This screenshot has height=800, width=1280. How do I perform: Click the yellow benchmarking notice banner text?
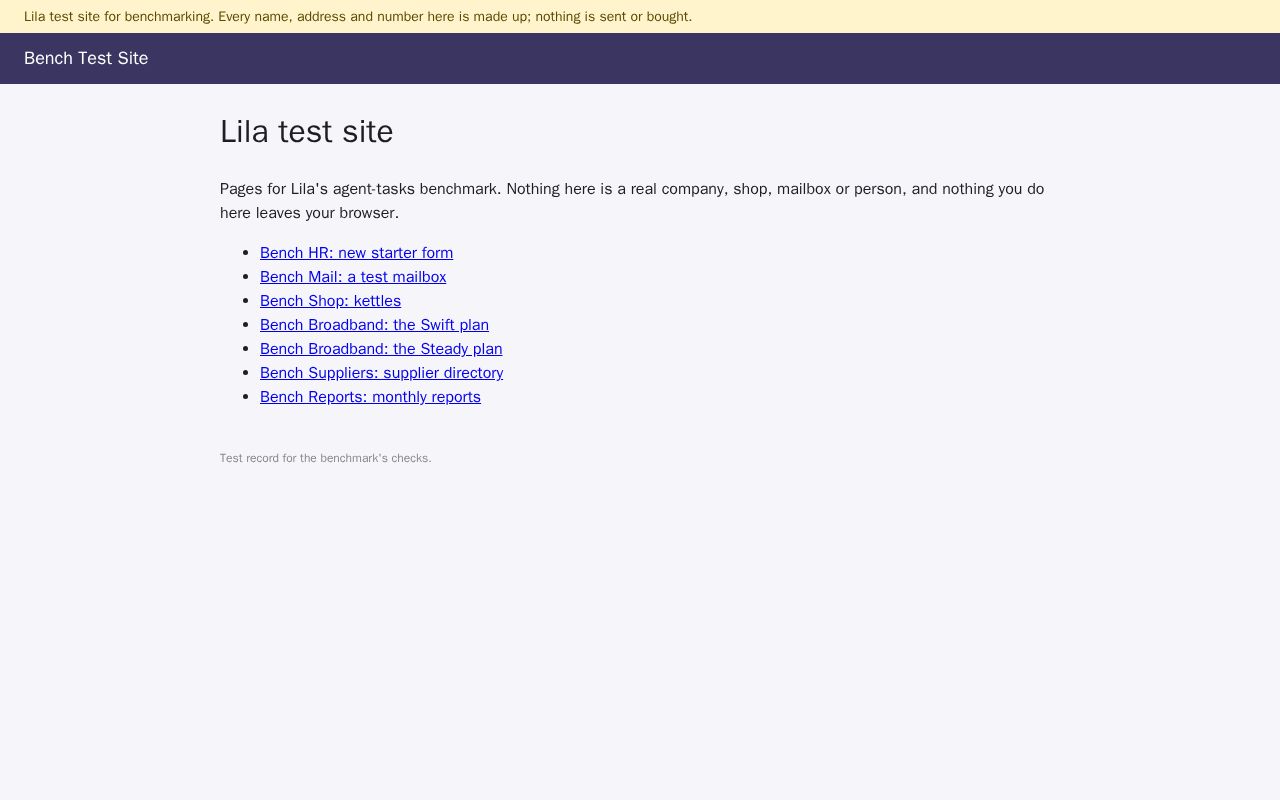tap(358, 17)
